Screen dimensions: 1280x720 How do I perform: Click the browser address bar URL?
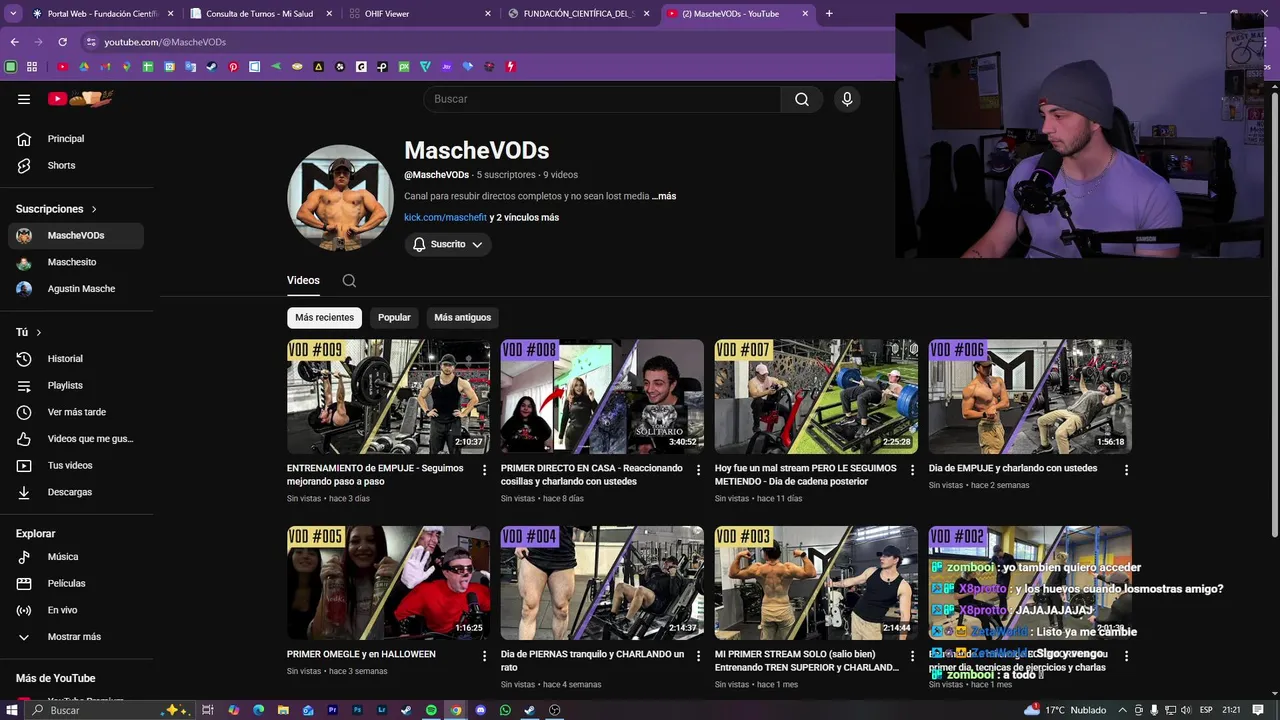pyautogui.click(x=165, y=42)
